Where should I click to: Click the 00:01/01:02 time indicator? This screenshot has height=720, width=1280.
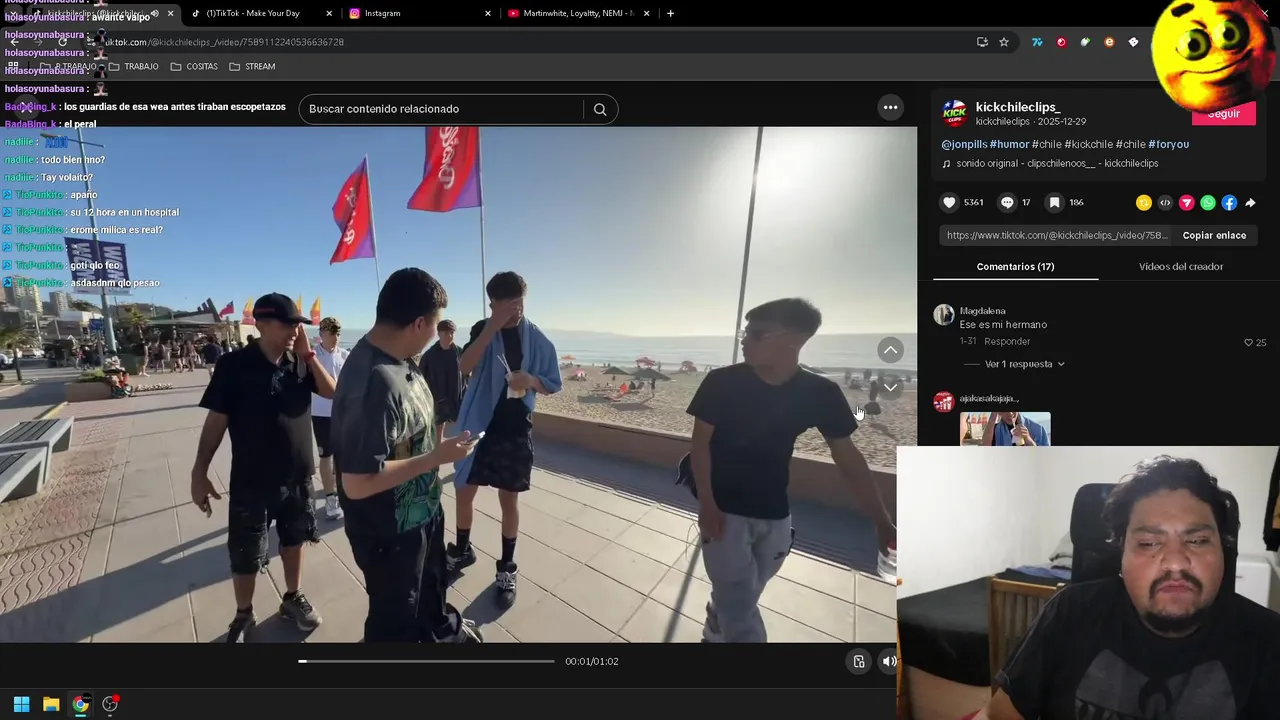pyautogui.click(x=591, y=662)
